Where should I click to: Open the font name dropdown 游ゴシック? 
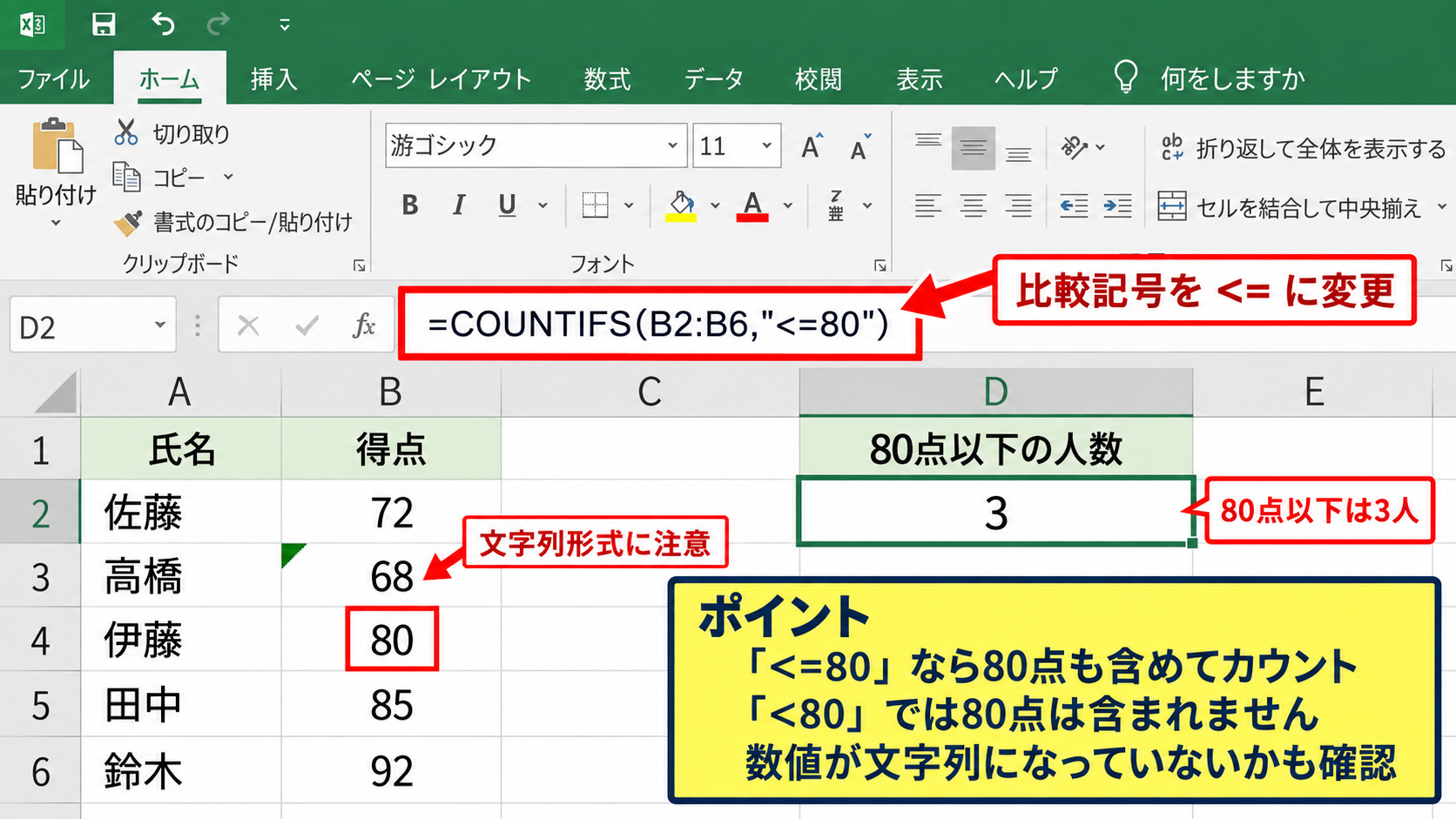pos(672,145)
